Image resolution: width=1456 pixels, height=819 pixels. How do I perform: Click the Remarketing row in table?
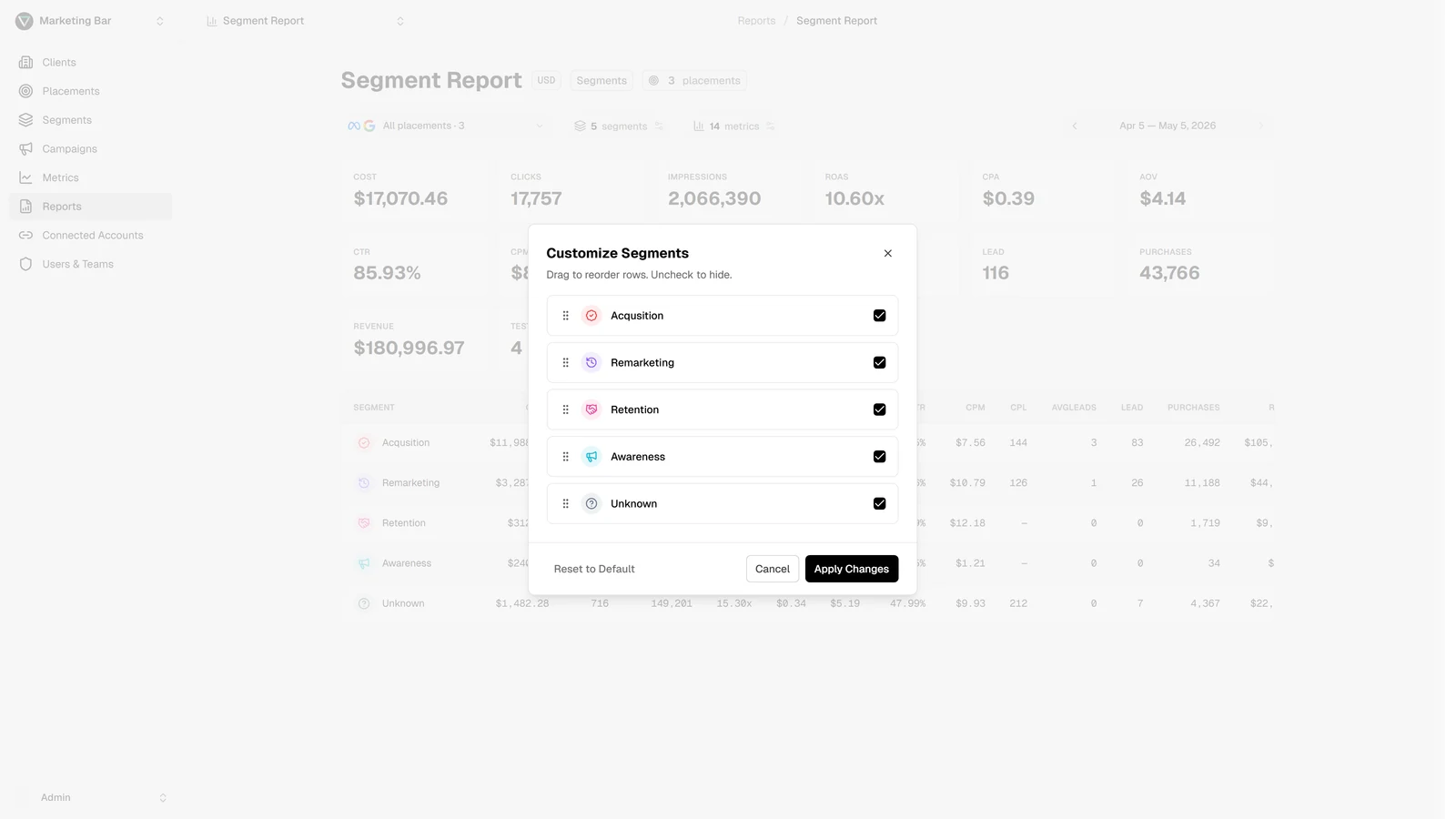(808, 483)
